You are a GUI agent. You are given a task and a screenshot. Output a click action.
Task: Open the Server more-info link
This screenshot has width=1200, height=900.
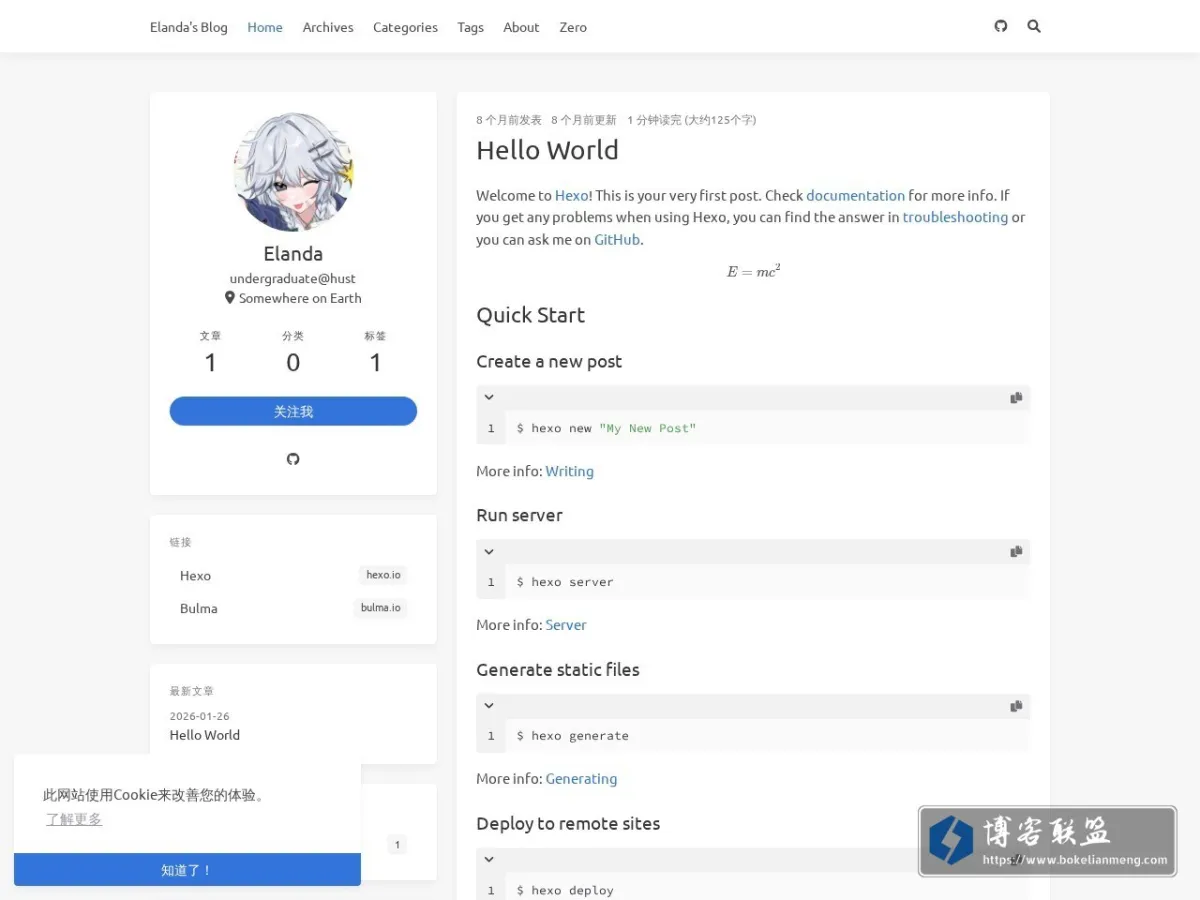coord(566,625)
